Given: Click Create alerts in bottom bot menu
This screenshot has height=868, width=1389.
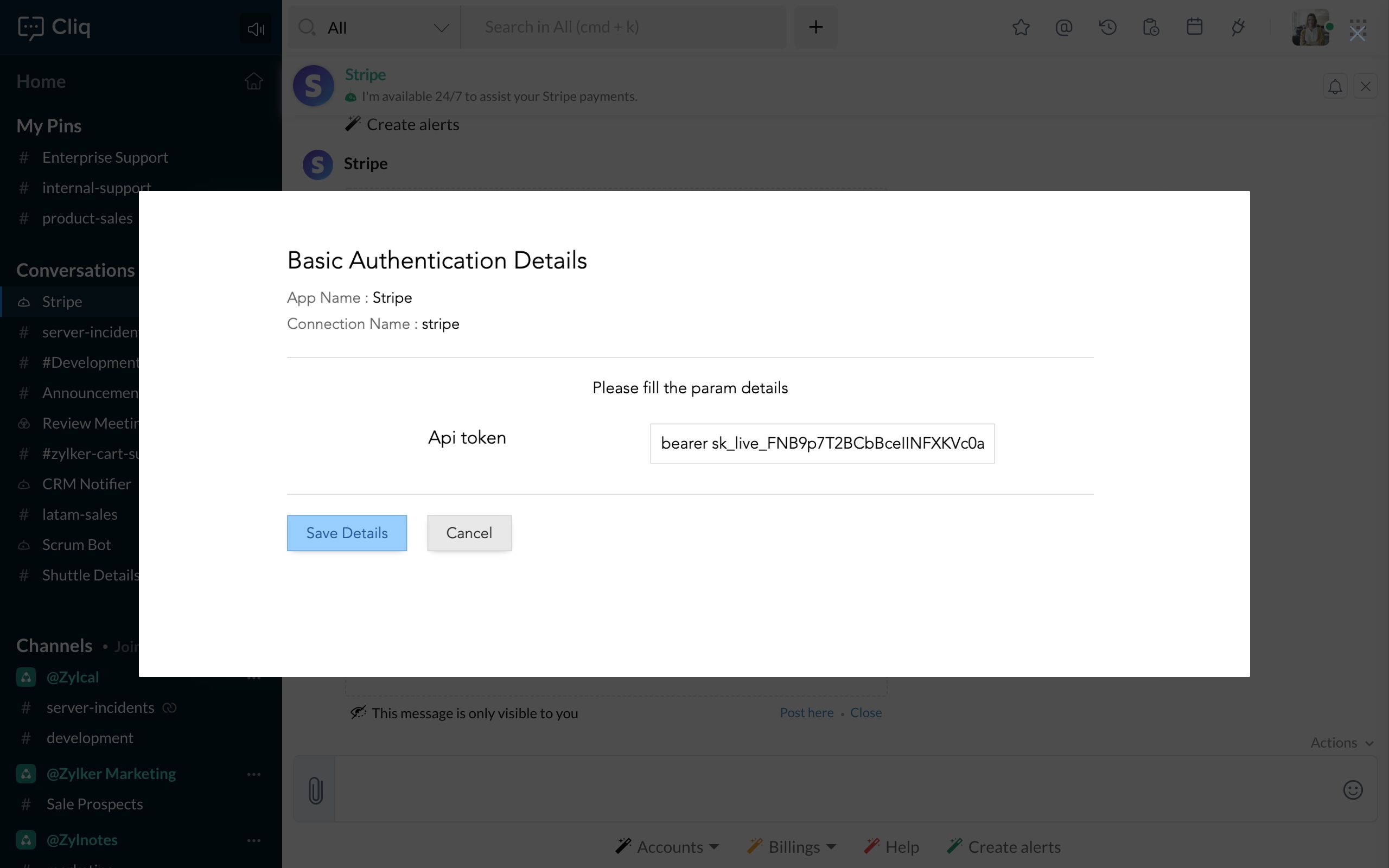Looking at the screenshot, I should (1004, 847).
